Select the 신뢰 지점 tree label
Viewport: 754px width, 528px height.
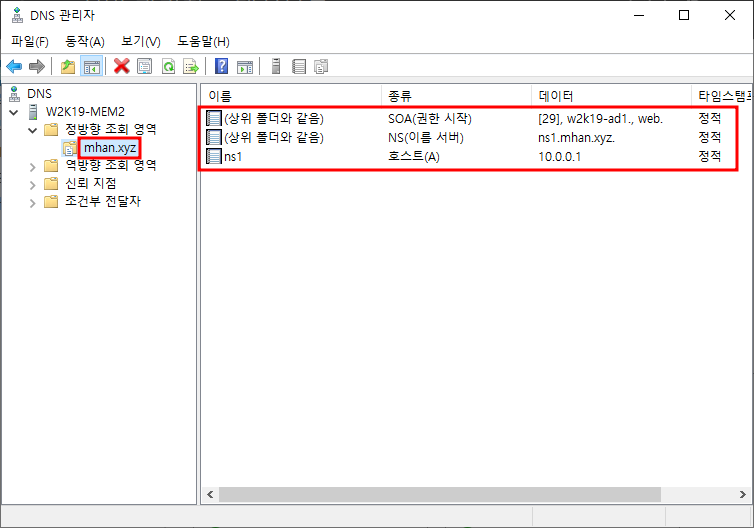click(90, 183)
